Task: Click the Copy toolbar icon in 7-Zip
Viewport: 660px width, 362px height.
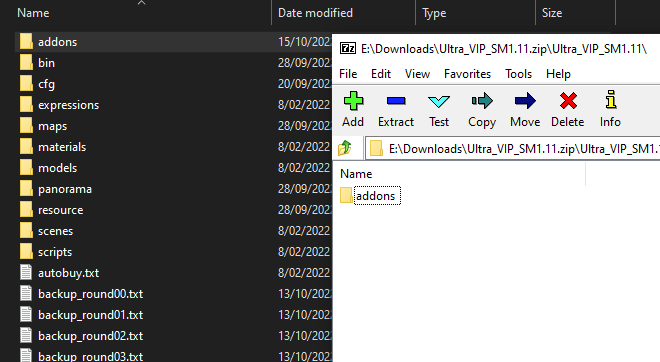Action: click(x=482, y=101)
